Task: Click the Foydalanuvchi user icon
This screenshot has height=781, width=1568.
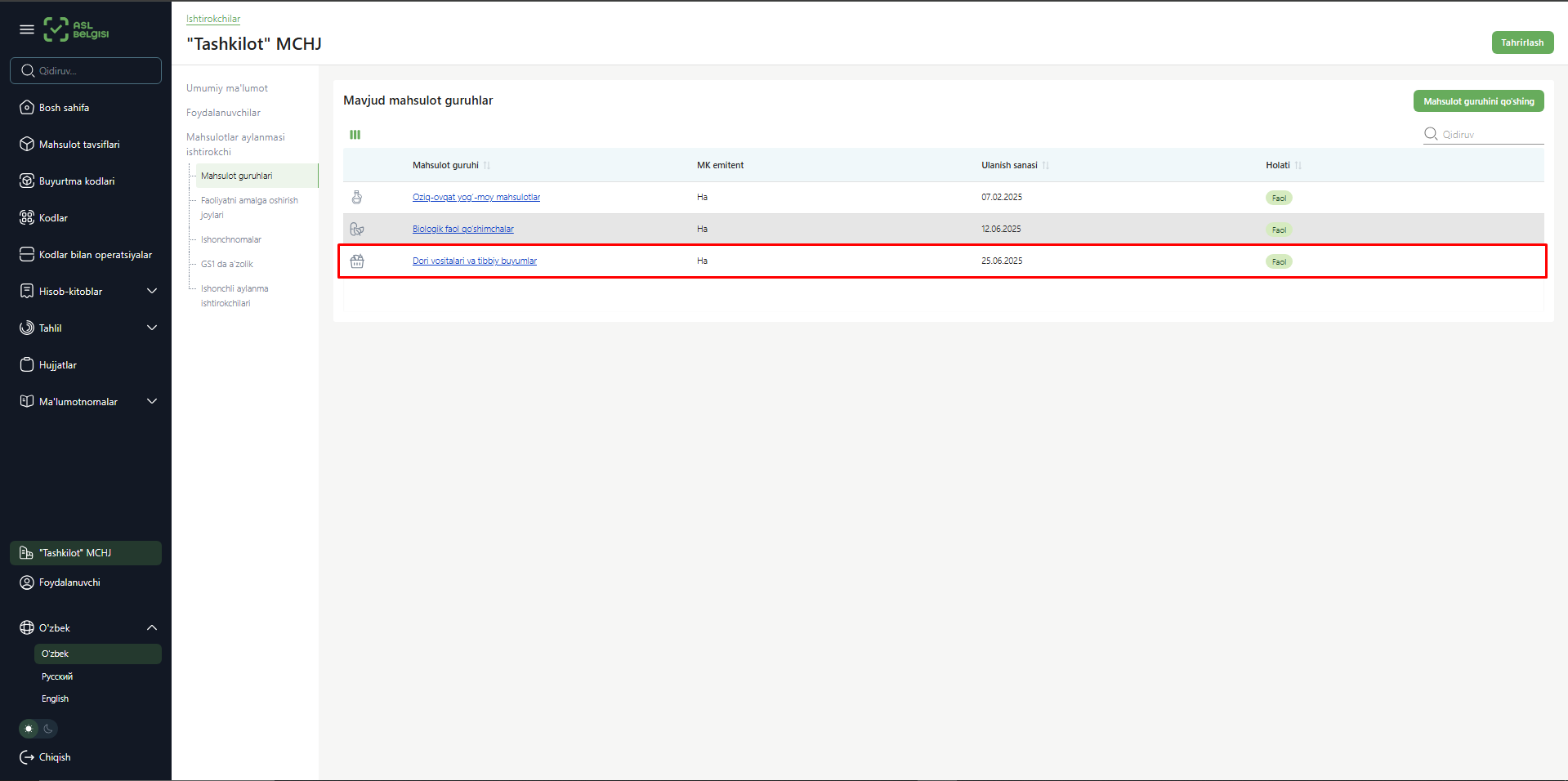Action: click(27, 582)
